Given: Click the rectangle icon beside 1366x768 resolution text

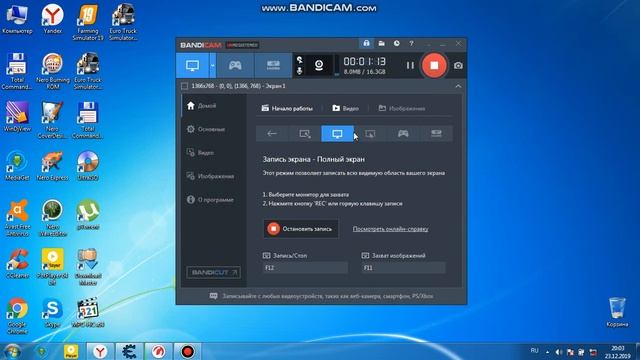Looking at the screenshot, I should (184, 86).
